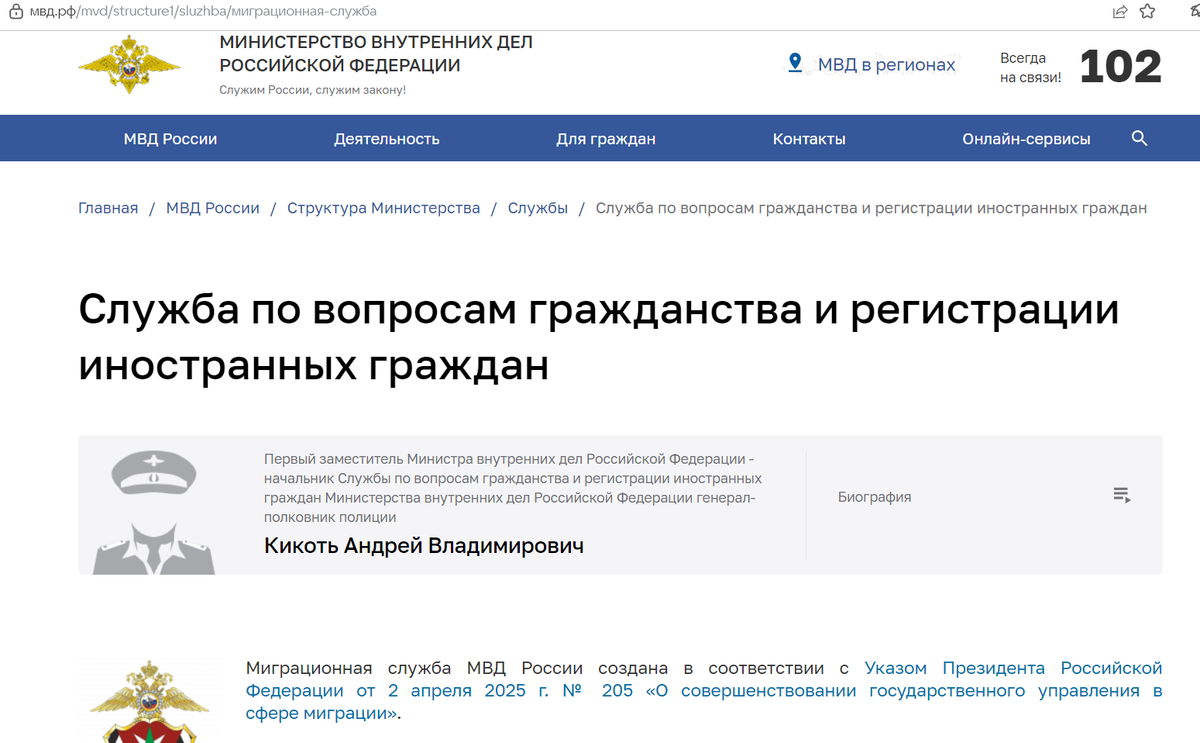The width and height of the screenshot is (1200, 743).
Task: Go to Главная via the breadcrumb
Action: coord(108,207)
